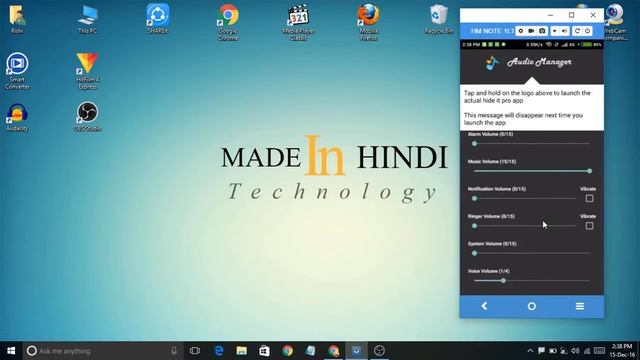Raise phone volume with volume up icon
This screenshot has height=360, width=640.
564,31
